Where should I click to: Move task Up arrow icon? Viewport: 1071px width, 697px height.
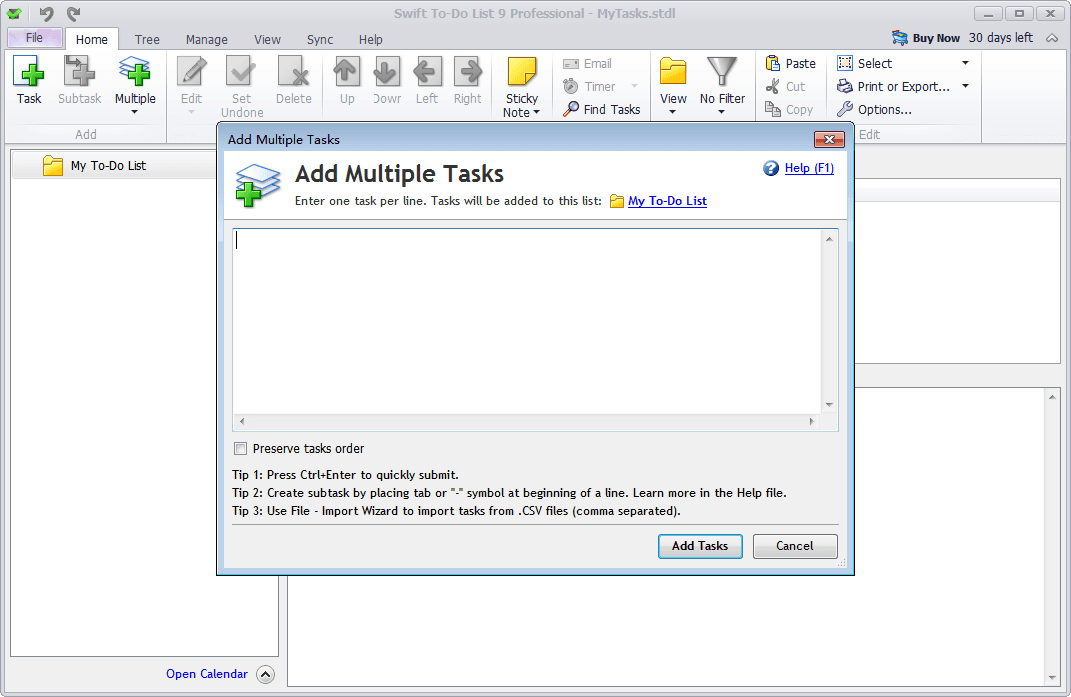[346, 71]
